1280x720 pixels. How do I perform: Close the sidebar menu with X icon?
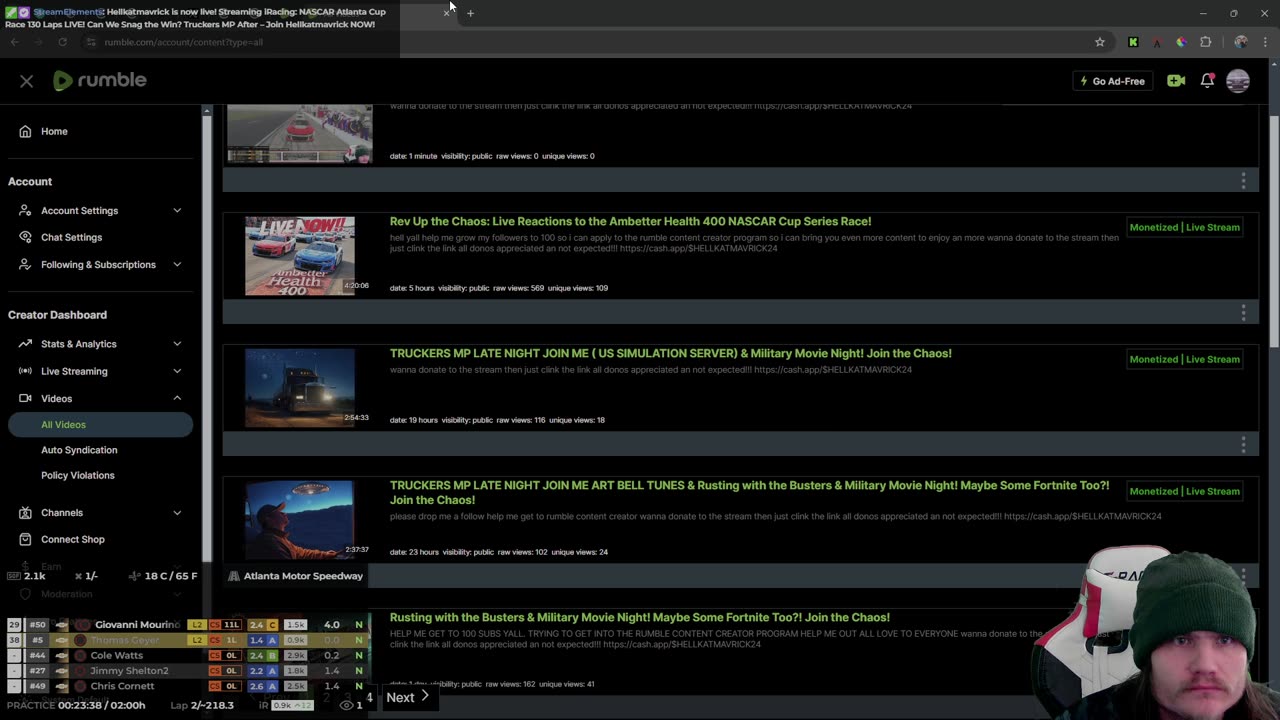pyautogui.click(x=26, y=81)
